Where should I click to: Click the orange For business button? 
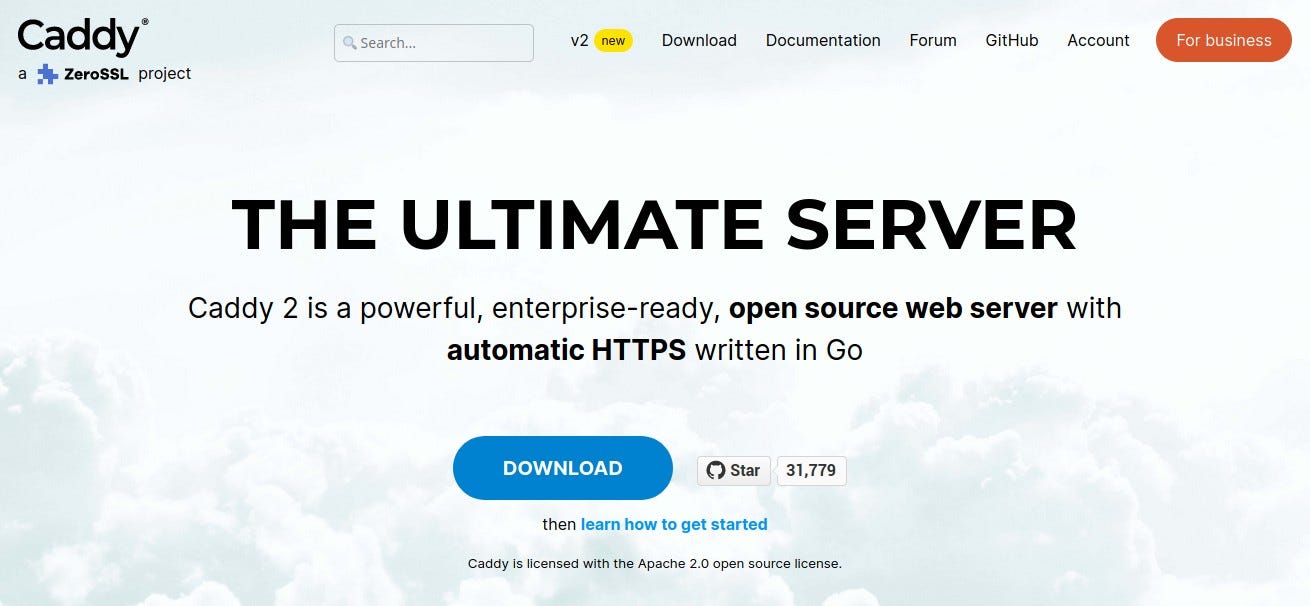1224,40
